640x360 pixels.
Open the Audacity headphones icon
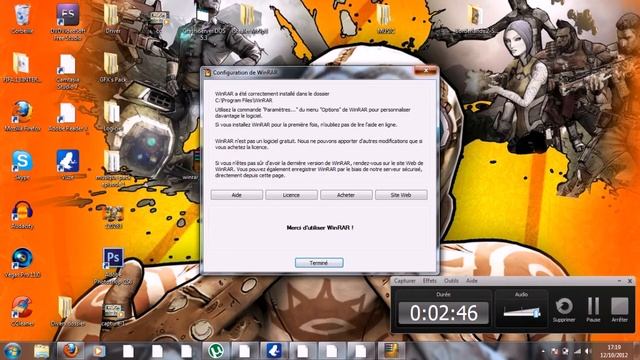22,214
